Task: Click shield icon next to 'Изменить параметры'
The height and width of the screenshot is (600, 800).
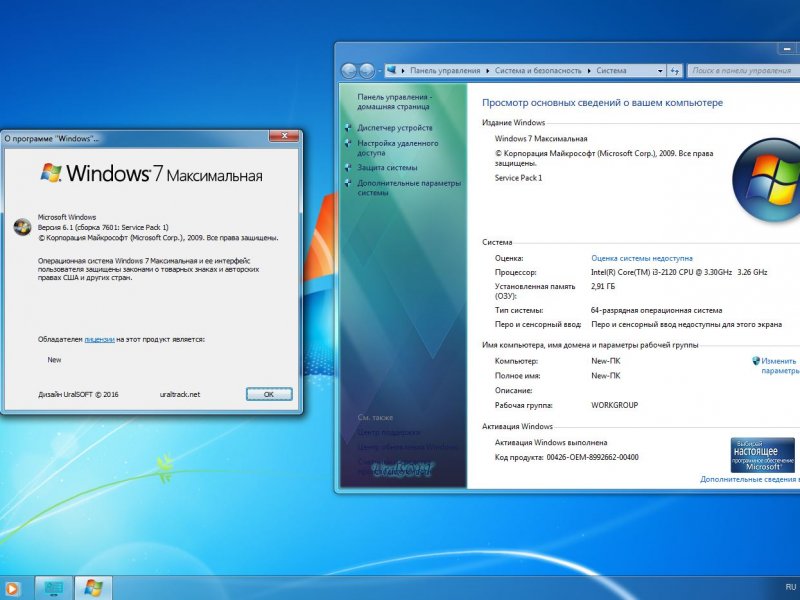Action: [756, 361]
